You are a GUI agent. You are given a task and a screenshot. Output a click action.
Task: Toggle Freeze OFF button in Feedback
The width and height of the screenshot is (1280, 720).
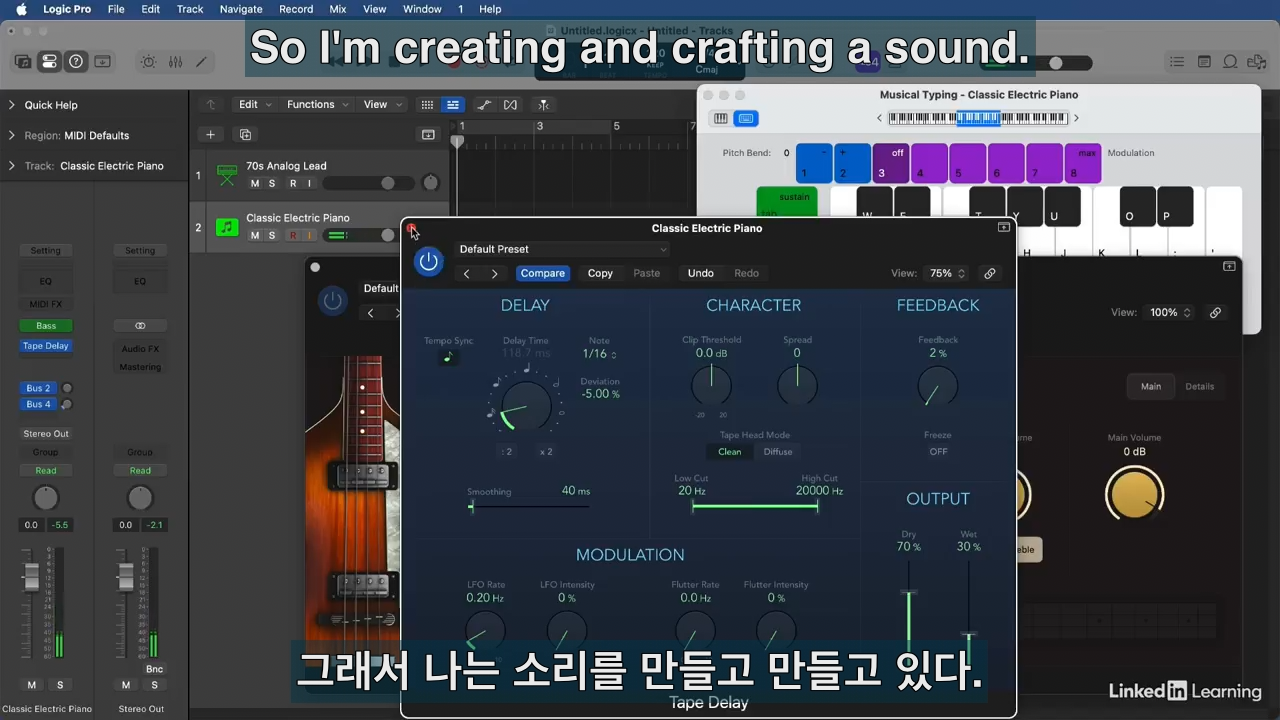(938, 452)
